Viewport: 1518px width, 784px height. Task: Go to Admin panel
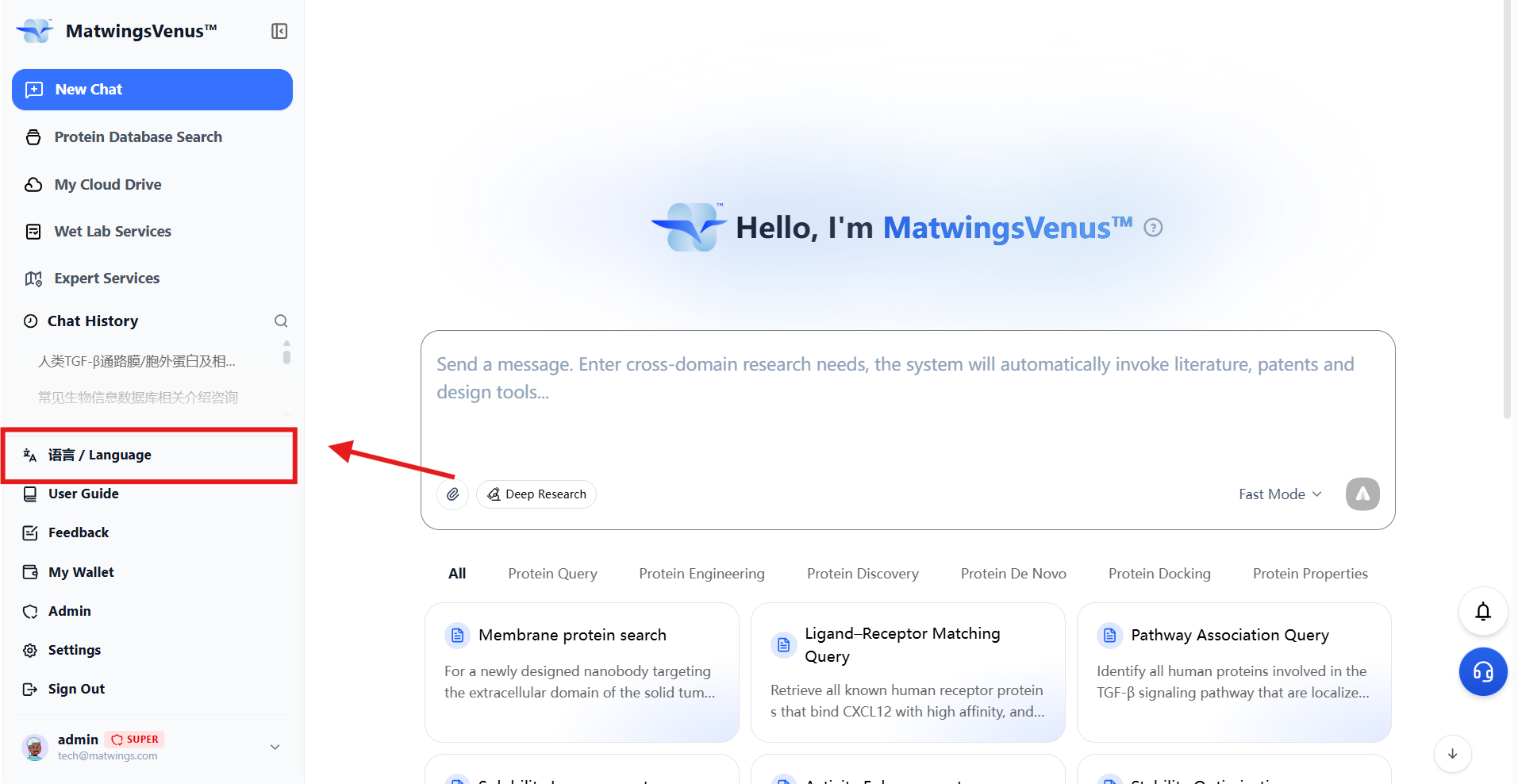[70, 611]
